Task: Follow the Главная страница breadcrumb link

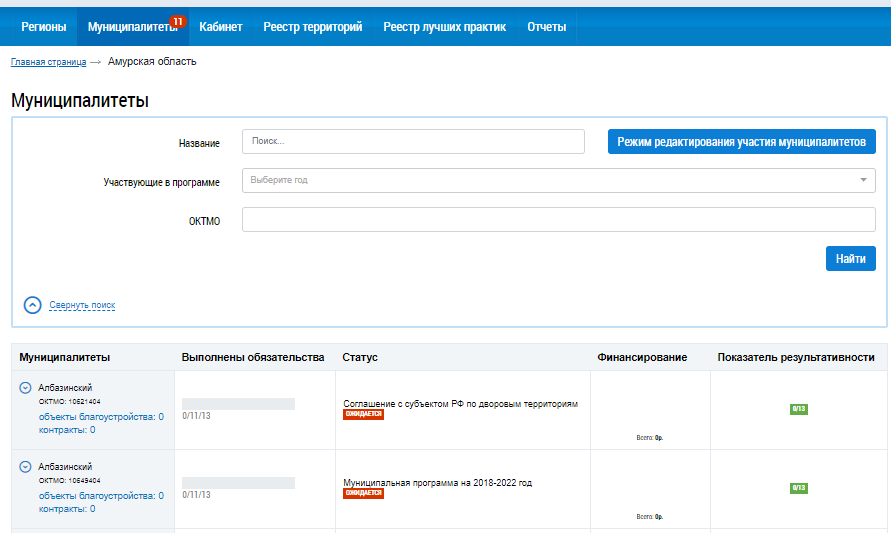Action: pos(48,62)
